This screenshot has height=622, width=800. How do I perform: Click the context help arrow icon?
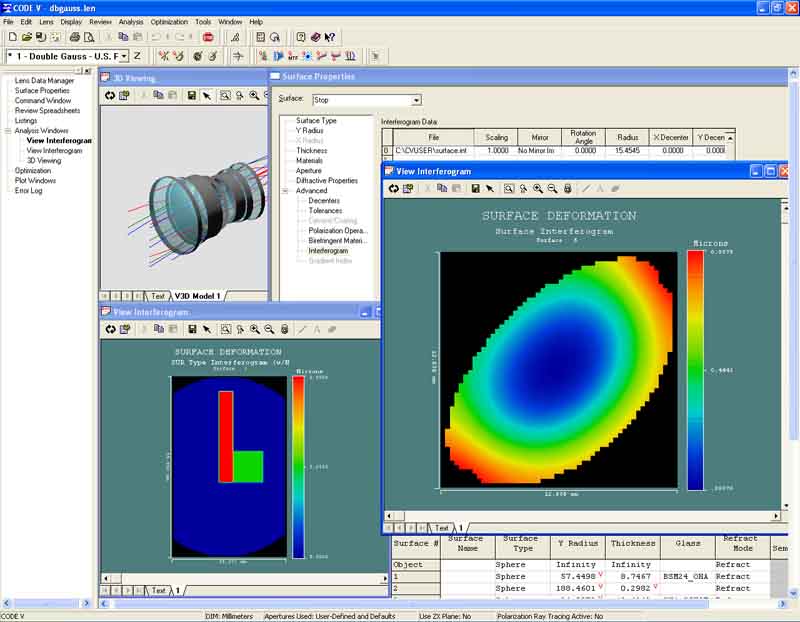pos(330,37)
